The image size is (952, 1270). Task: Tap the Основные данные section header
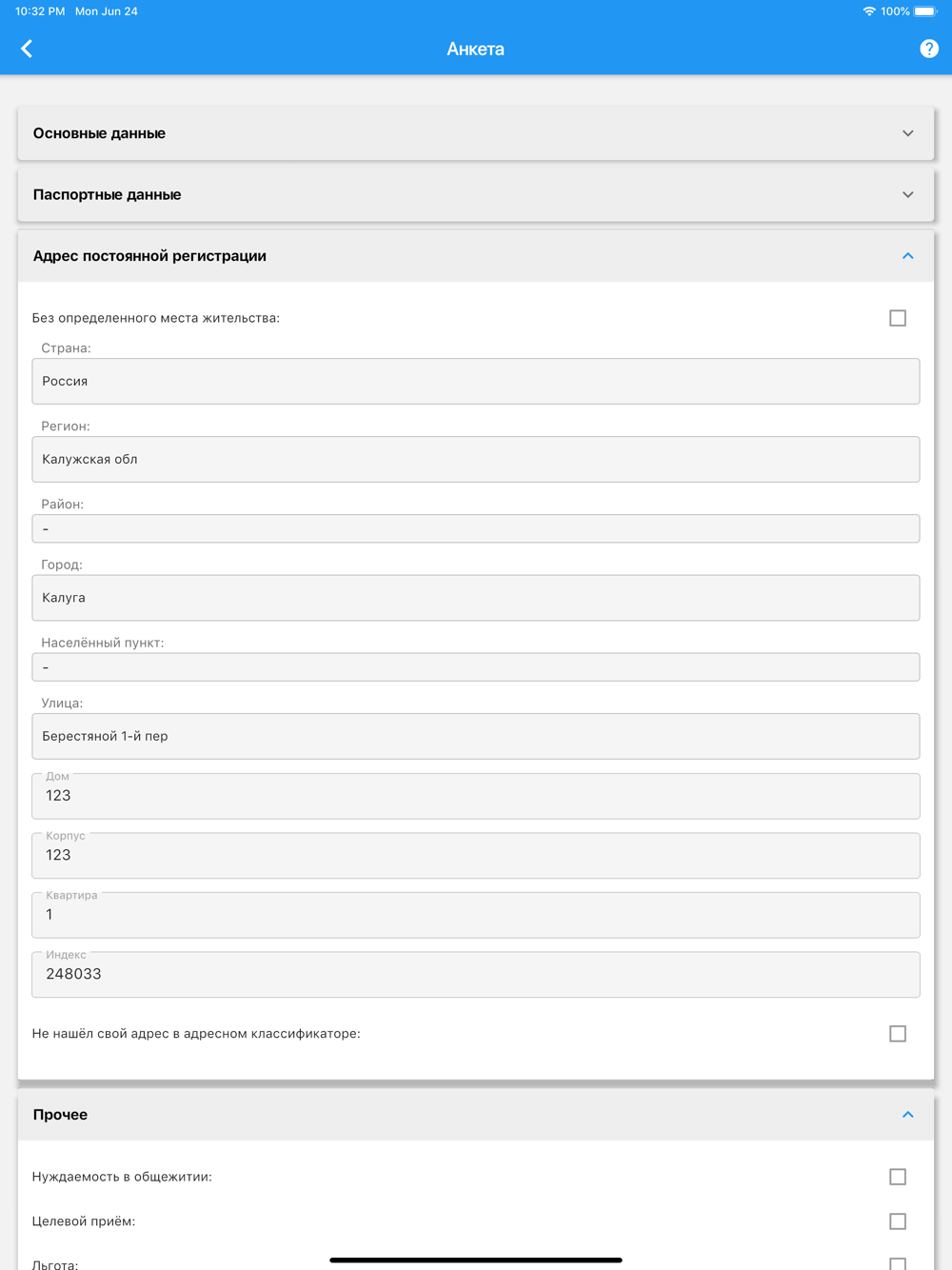pyautogui.click(x=476, y=133)
